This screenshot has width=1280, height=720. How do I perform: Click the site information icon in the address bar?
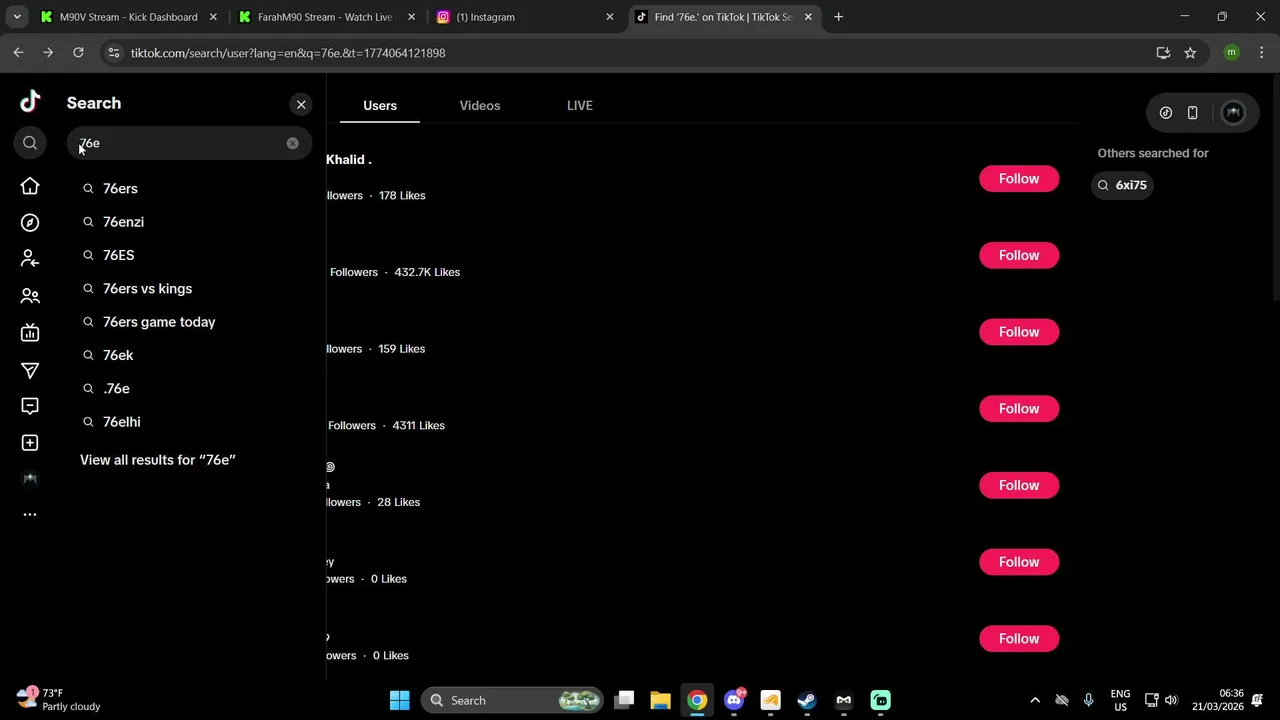click(x=113, y=53)
